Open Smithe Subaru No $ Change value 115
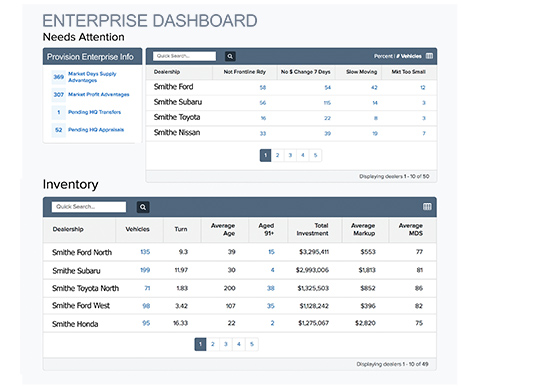This screenshot has height=386, width=546. click(x=327, y=103)
